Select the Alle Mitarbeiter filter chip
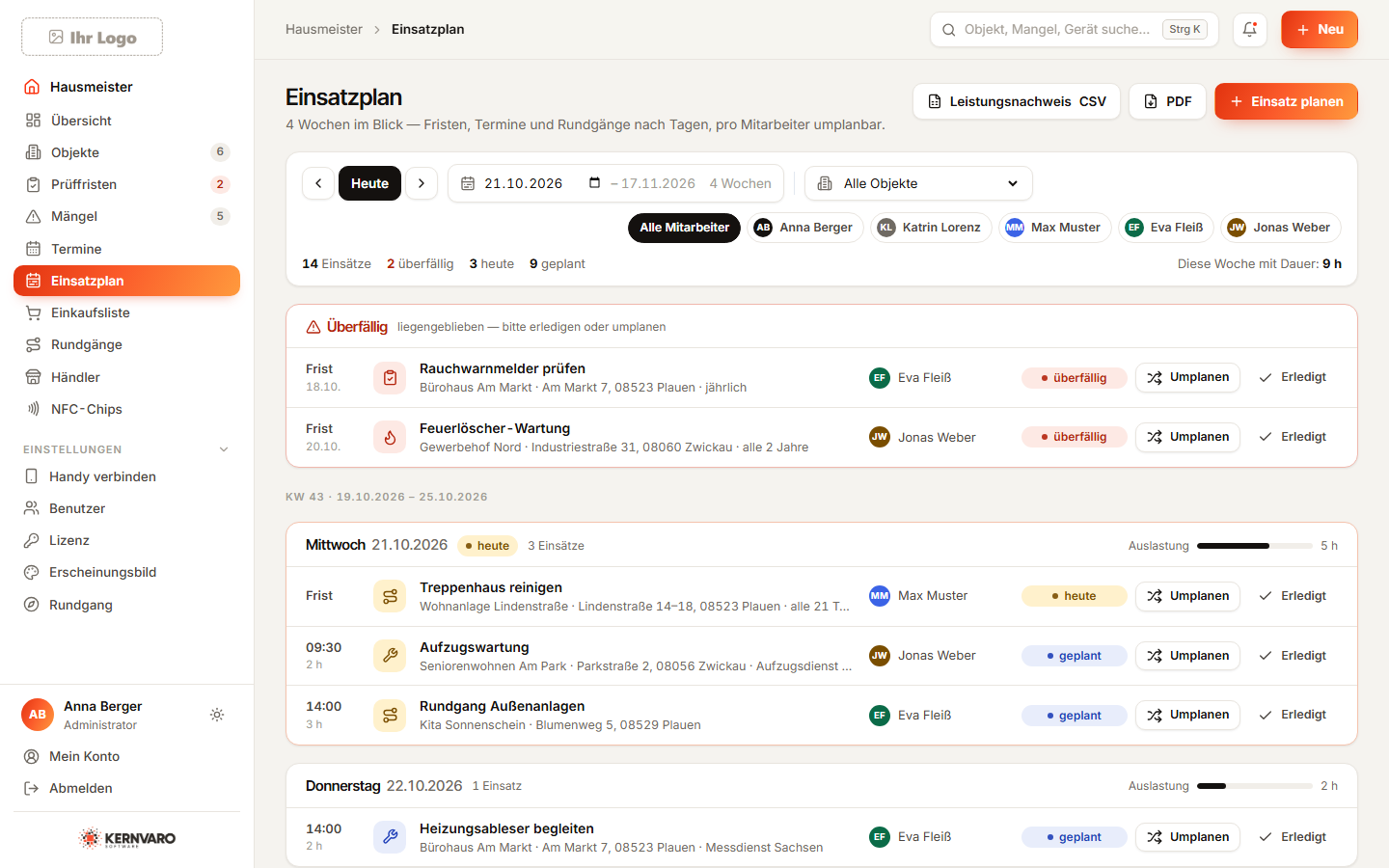Viewport: 1389px width, 868px height. [x=685, y=228]
